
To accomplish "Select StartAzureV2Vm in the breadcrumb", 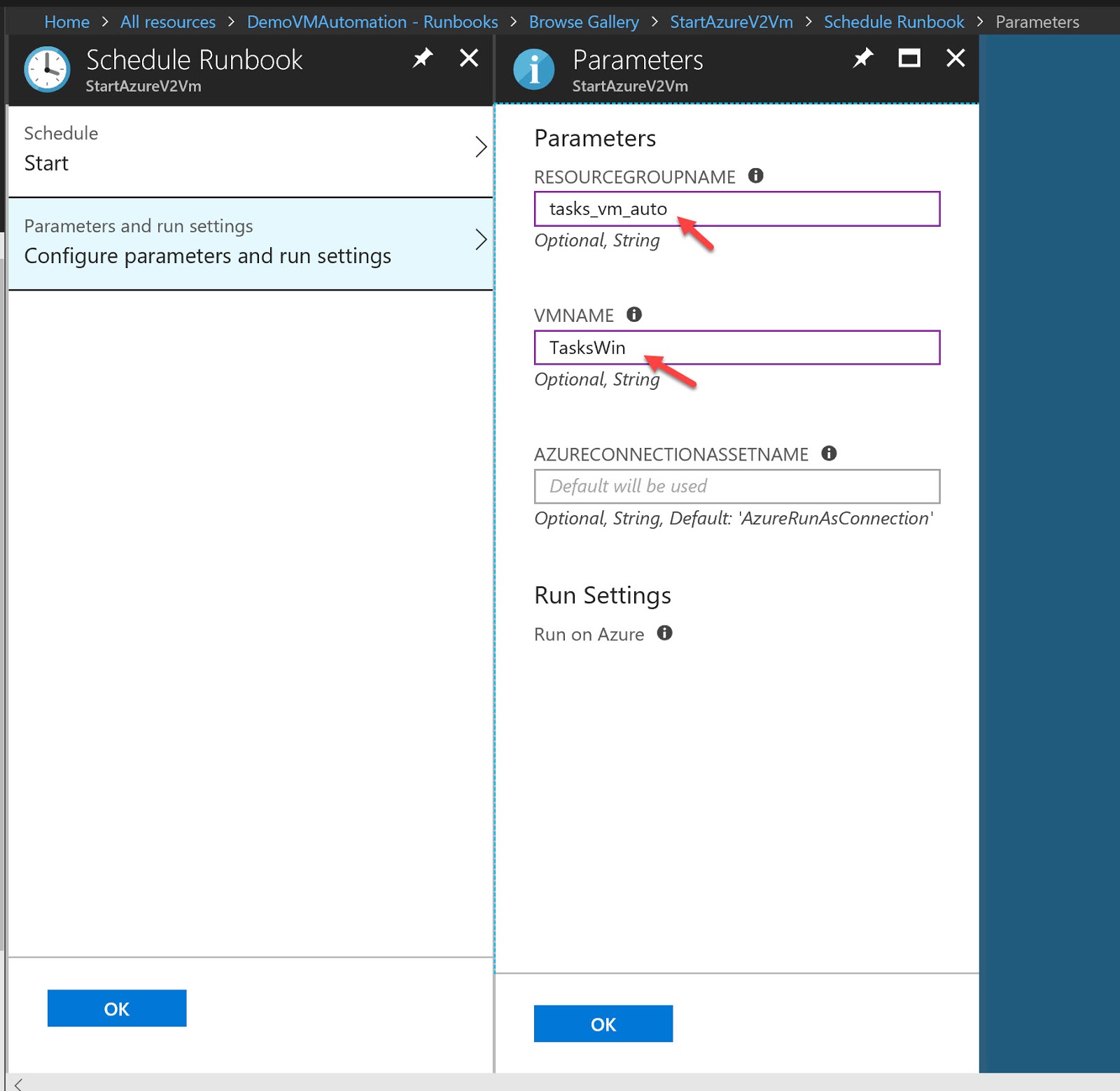I will [x=731, y=22].
